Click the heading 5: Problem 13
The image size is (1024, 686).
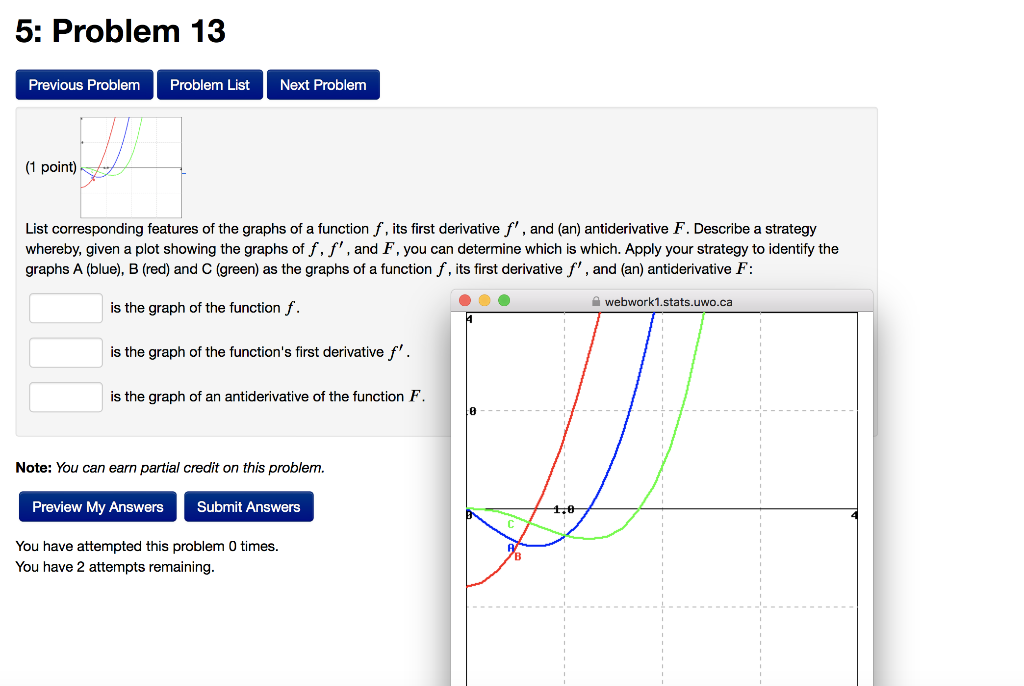tap(118, 31)
